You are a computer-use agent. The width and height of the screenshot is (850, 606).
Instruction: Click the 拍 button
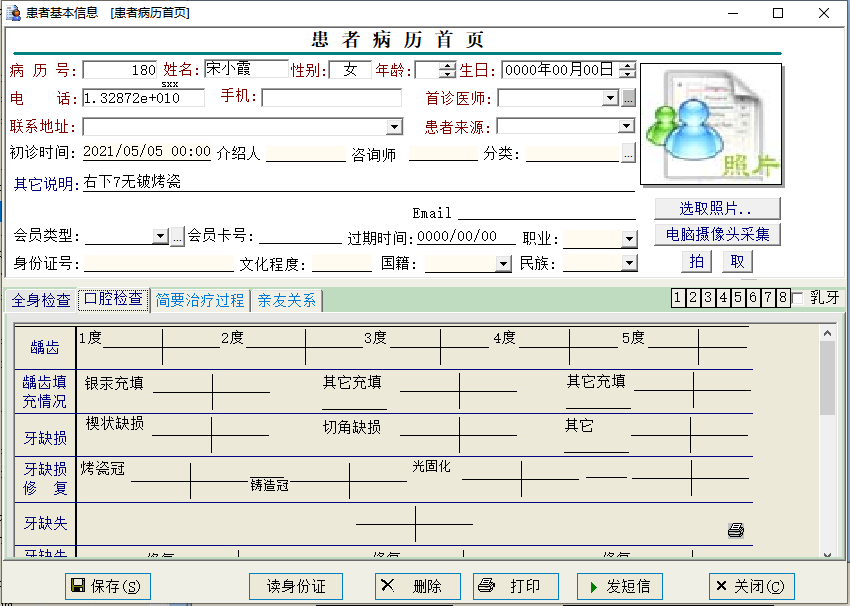696,262
